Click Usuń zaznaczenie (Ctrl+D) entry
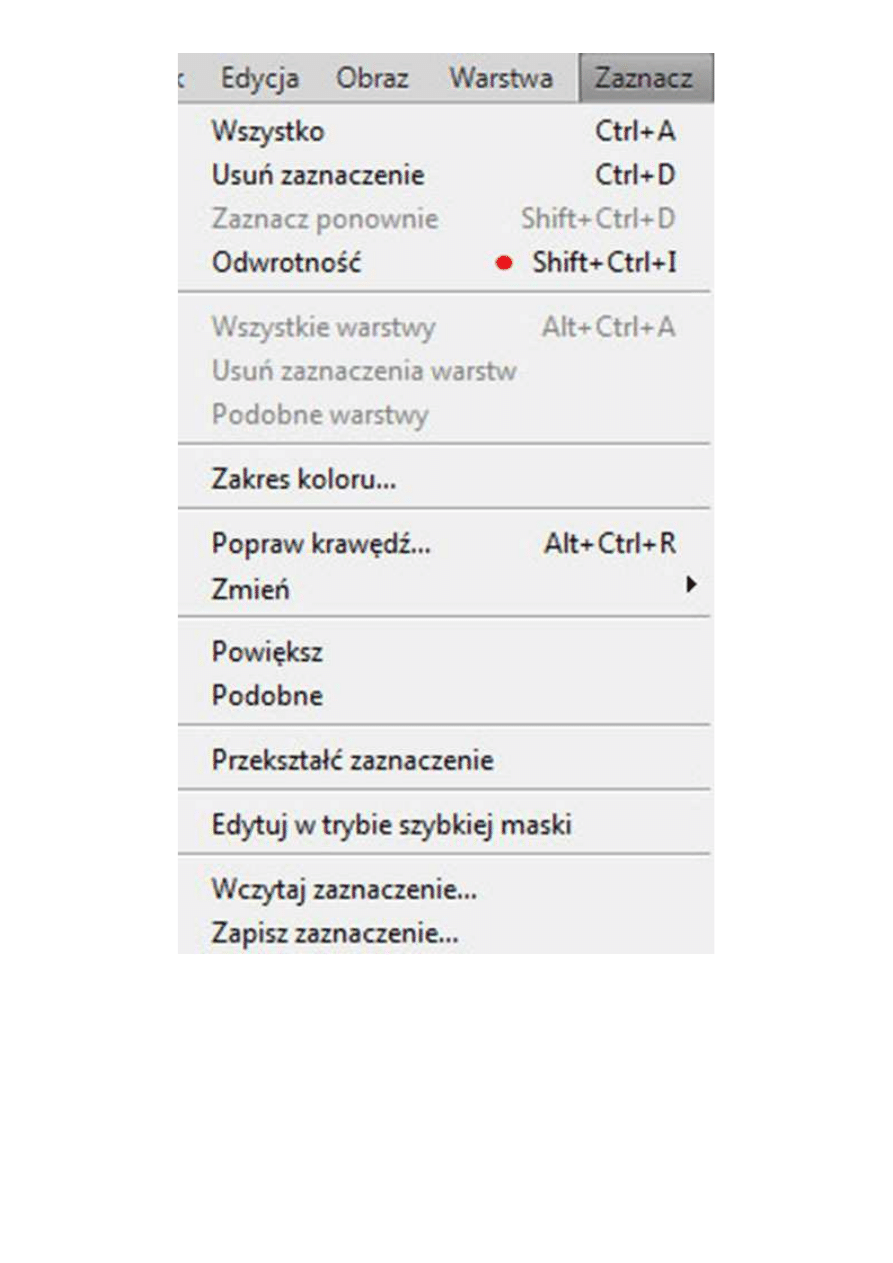This screenshot has width=893, height=1263. tap(318, 175)
